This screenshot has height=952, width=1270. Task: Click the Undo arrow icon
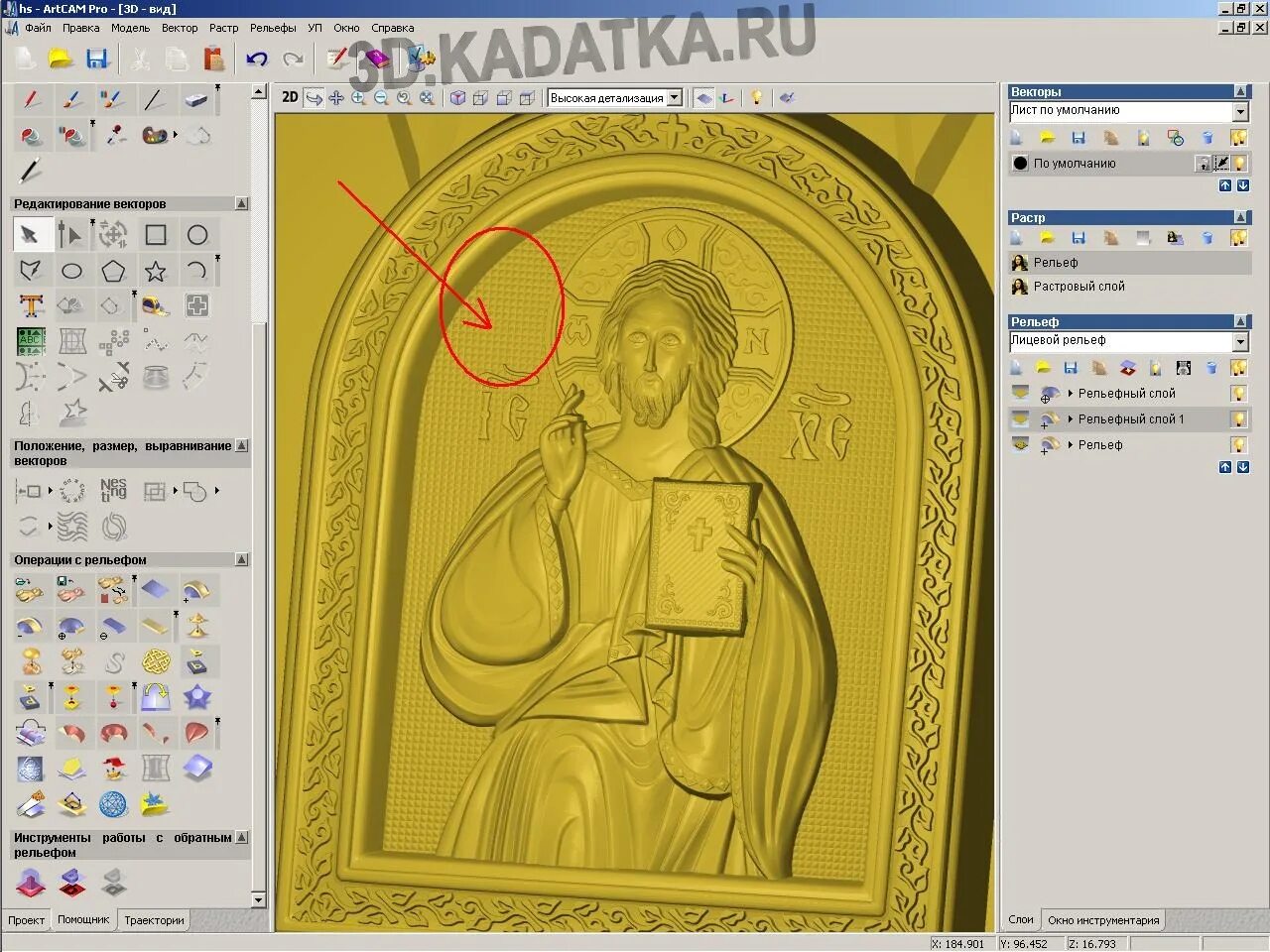[257, 59]
